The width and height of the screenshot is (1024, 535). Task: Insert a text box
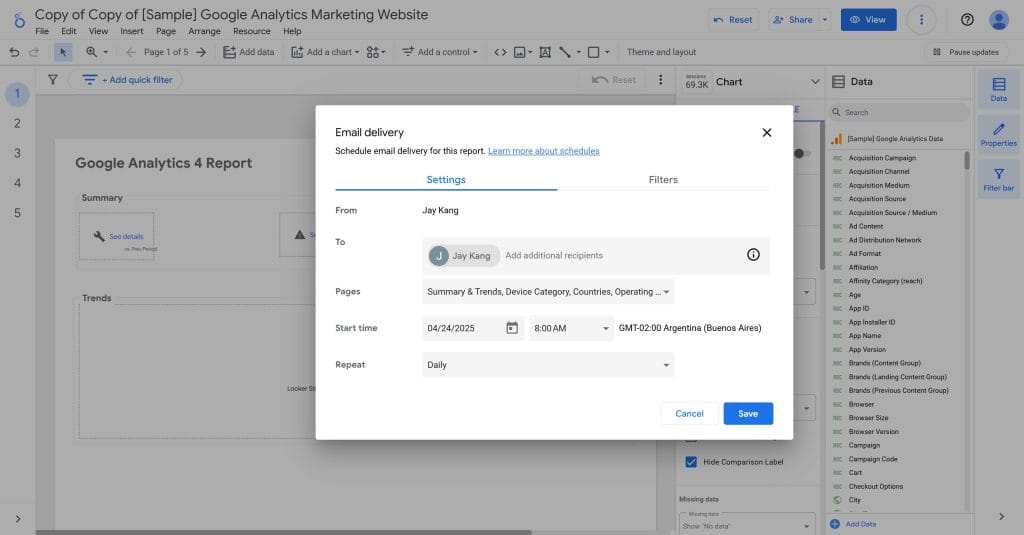pos(545,52)
